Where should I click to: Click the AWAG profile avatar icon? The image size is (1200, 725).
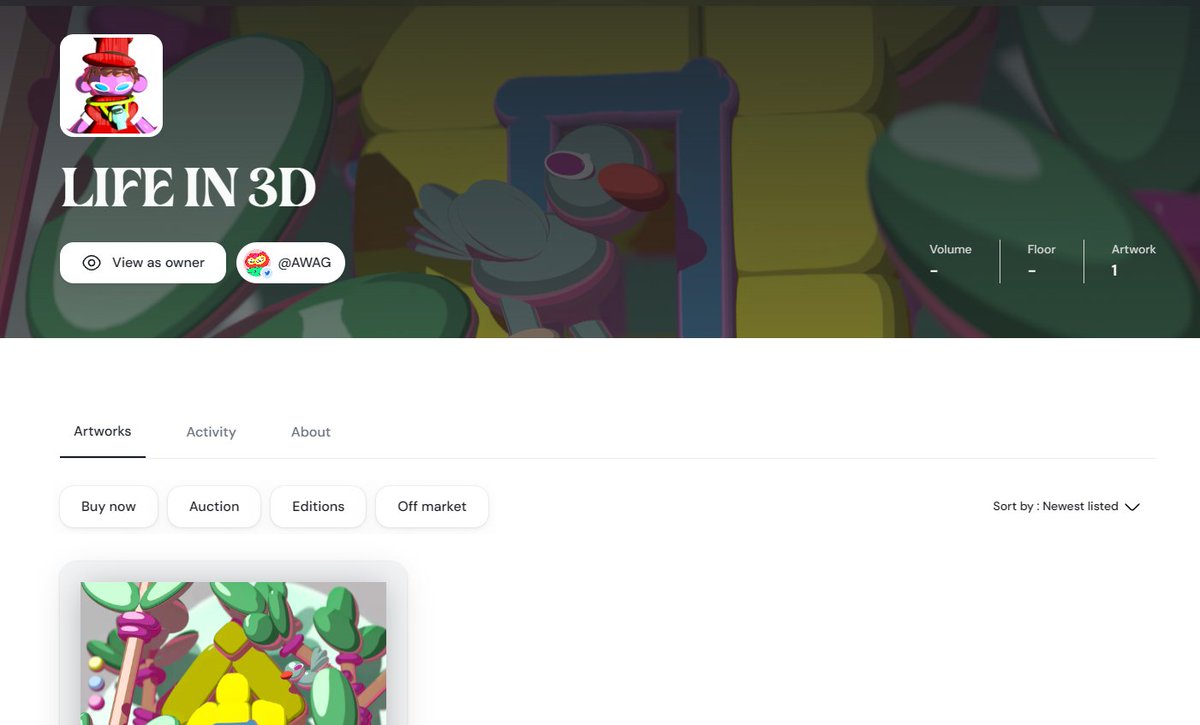(x=258, y=263)
